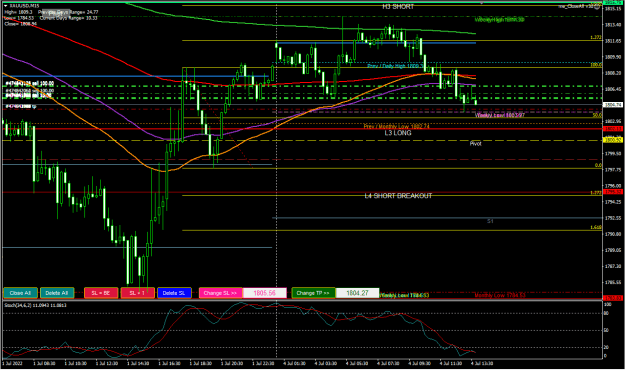Click the Prev / Daily High label
The width and height of the screenshot is (625, 370).
click(x=395, y=66)
